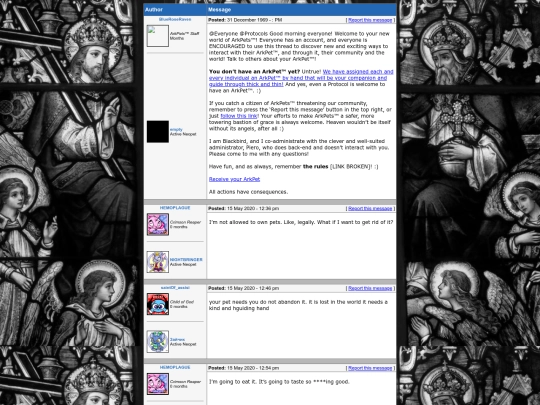Click the black Active Neopet image
The width and height of the screenshot is (540, 405).
click(158, 132)
